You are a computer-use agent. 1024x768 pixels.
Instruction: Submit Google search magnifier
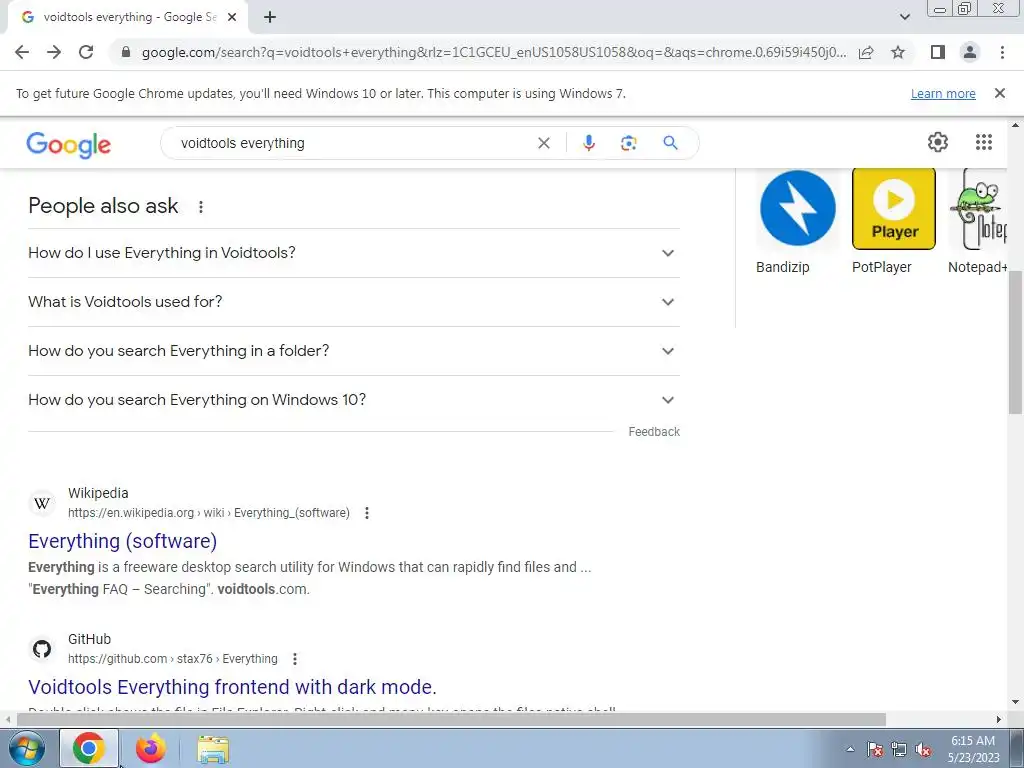pyautogui.click(x=670, y=143)
